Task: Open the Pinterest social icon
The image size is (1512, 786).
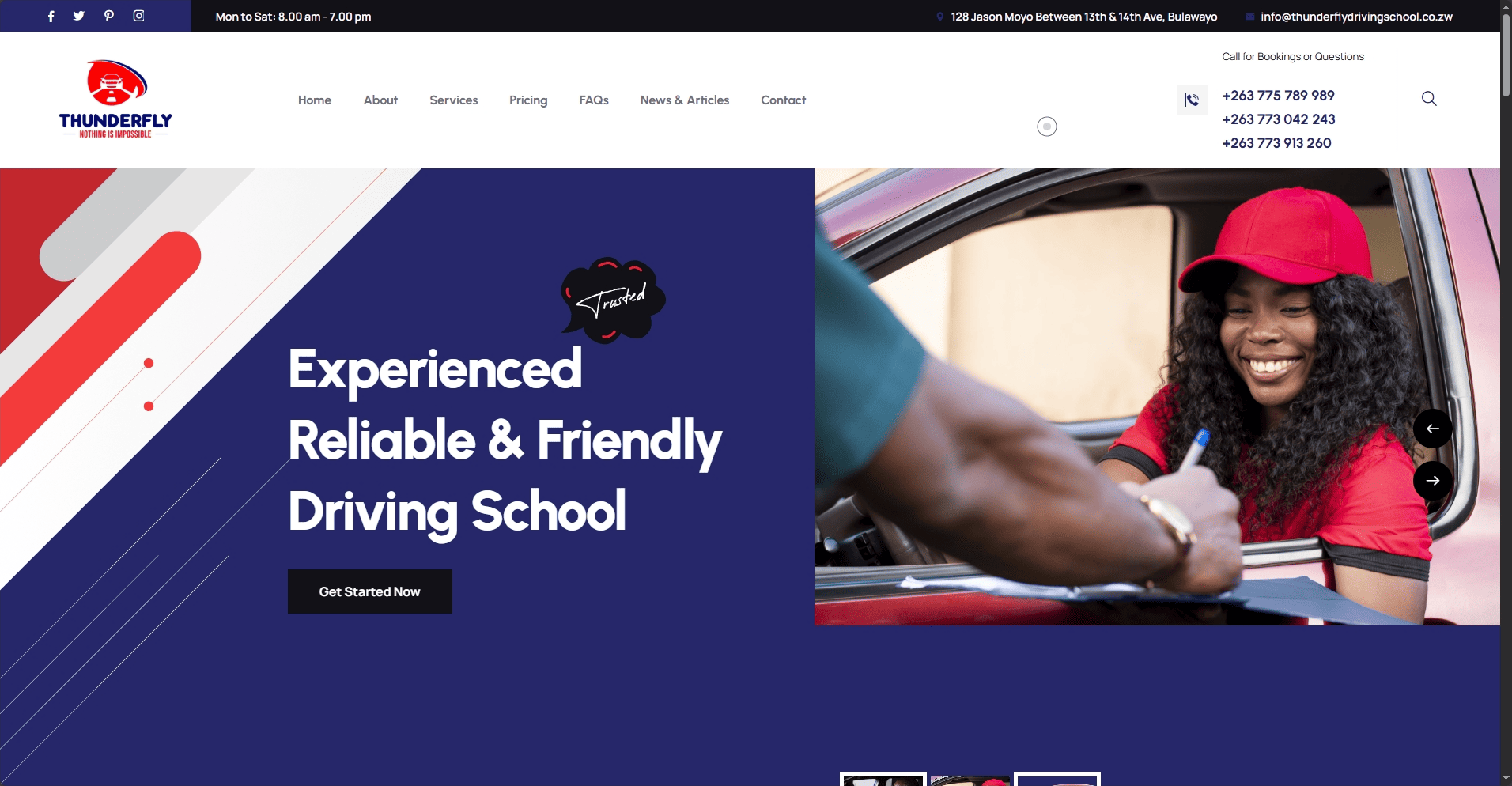Action: coord(109,16)
